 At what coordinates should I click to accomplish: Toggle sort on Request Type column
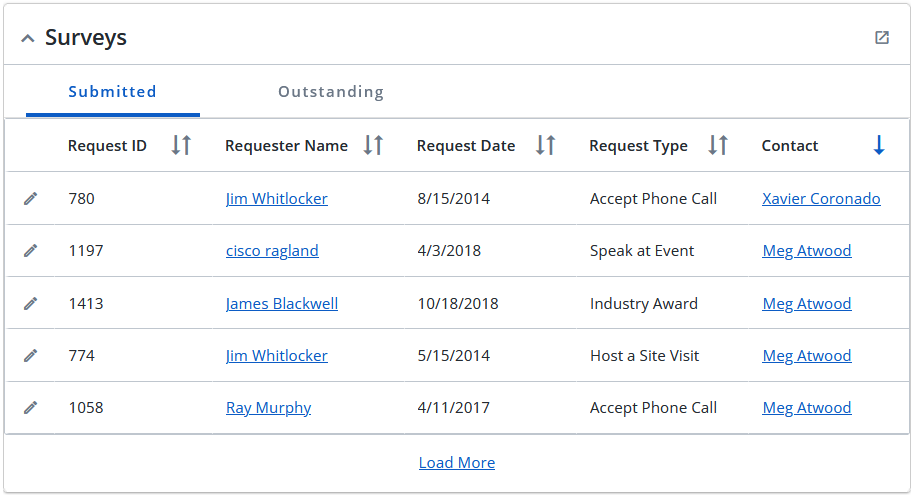(x=718, y=145)
